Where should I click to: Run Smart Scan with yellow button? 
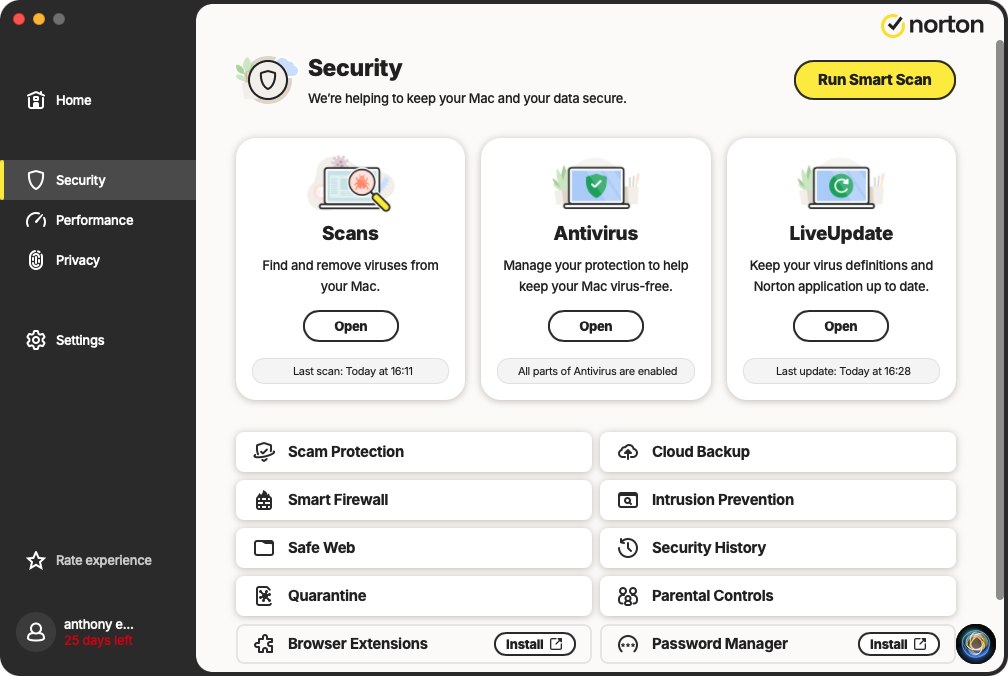point(874,80)
